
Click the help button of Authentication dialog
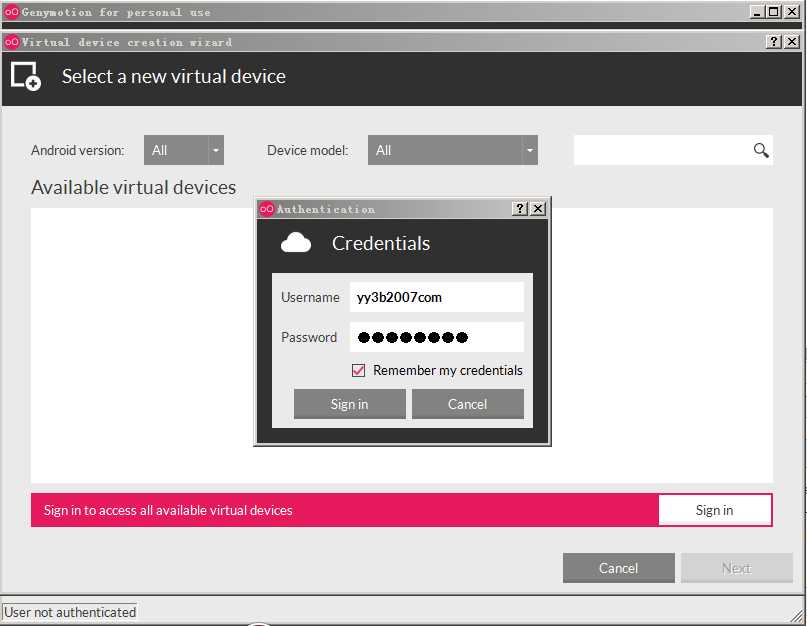pos(520,208)
